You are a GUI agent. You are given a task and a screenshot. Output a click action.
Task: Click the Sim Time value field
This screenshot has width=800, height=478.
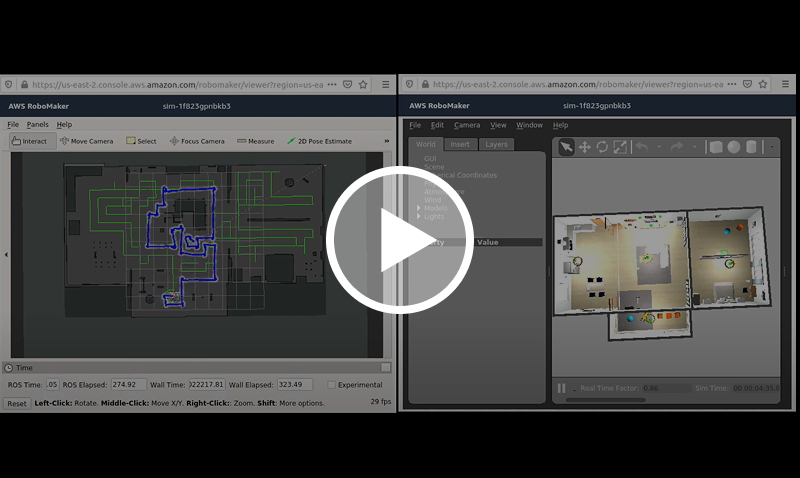point(756,388)
